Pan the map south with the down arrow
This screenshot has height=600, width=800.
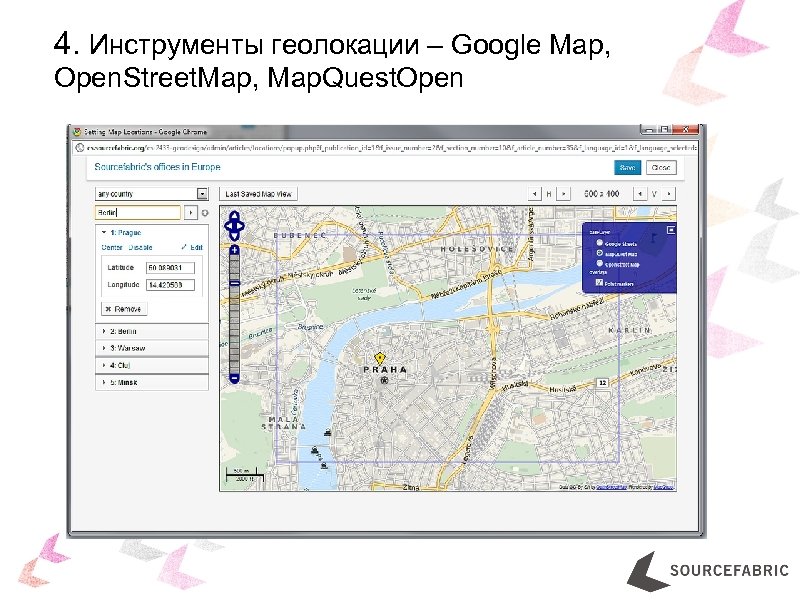[234, 236]
